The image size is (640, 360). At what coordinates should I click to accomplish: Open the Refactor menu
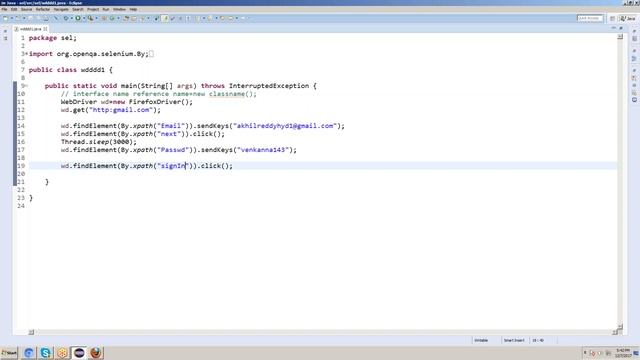pos(42,9)
